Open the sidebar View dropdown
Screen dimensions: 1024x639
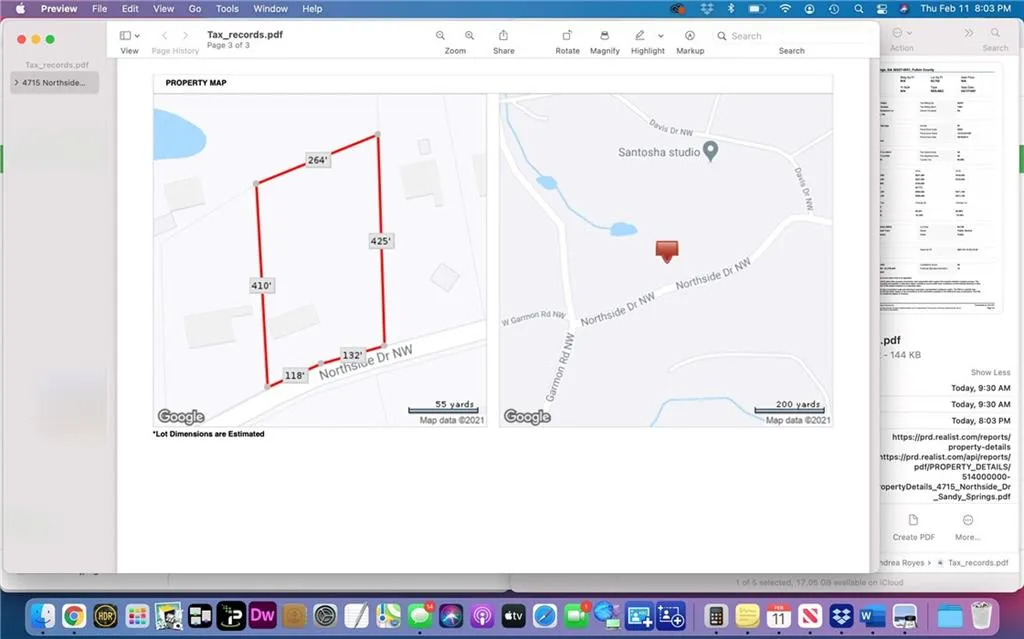[129, 35]
